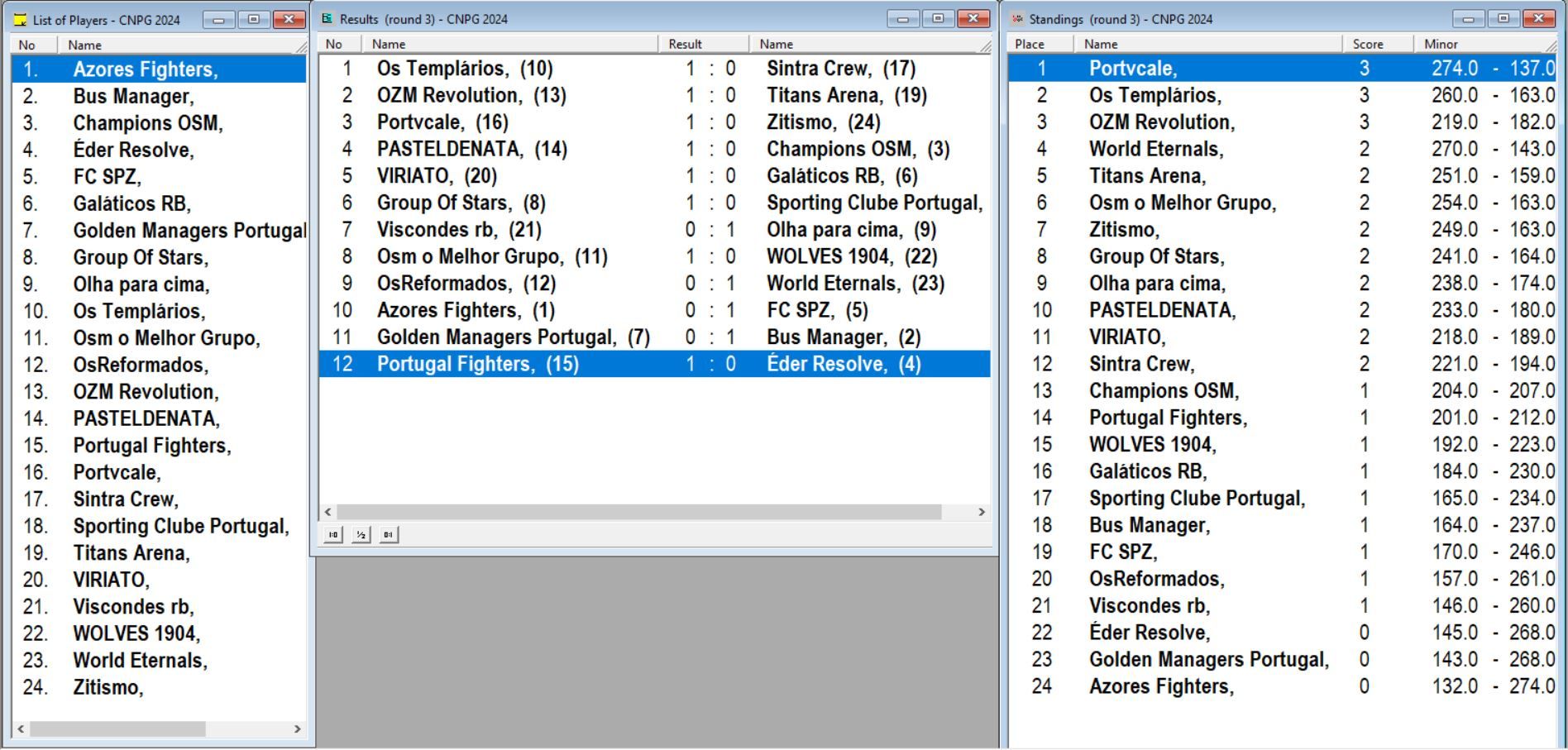Click the Standings window title icon
Screen dimensions: 1568x750
point(1017,18)
